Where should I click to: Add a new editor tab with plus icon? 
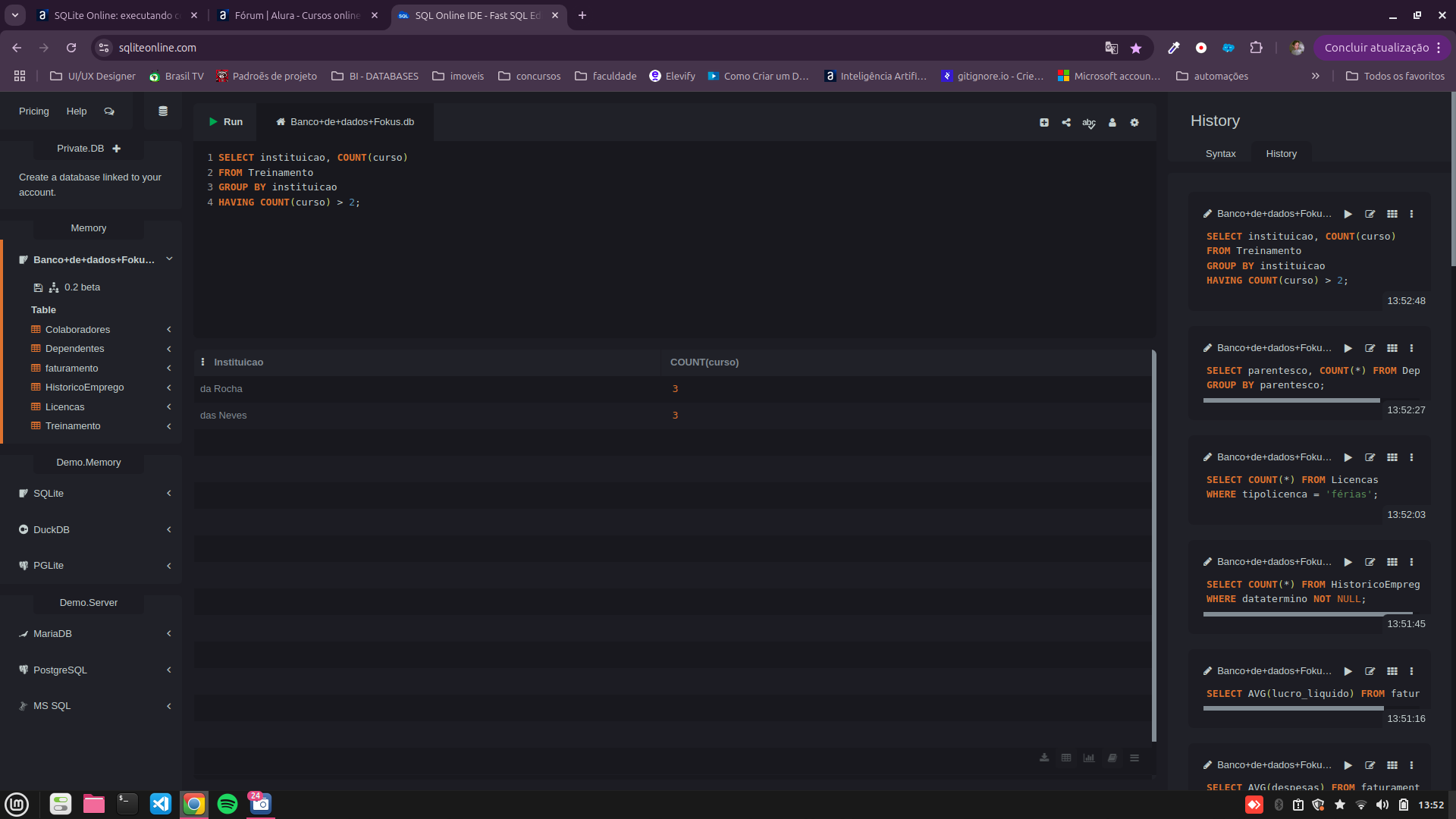pos(1044,123)
